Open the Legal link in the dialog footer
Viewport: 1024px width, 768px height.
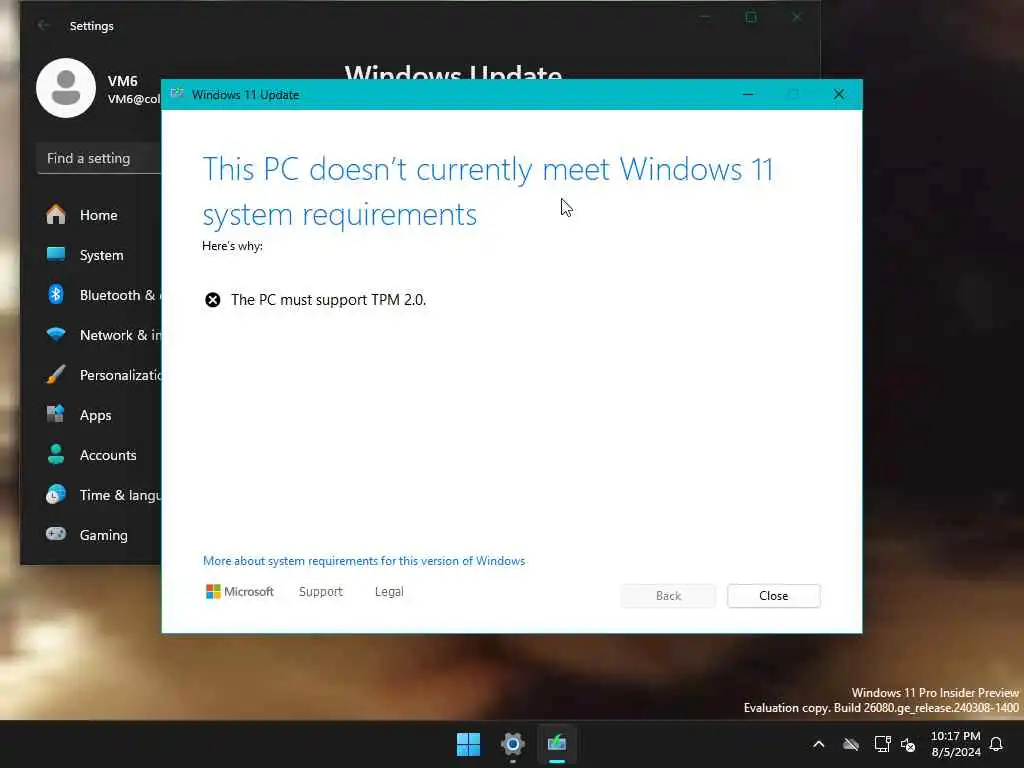389,592
